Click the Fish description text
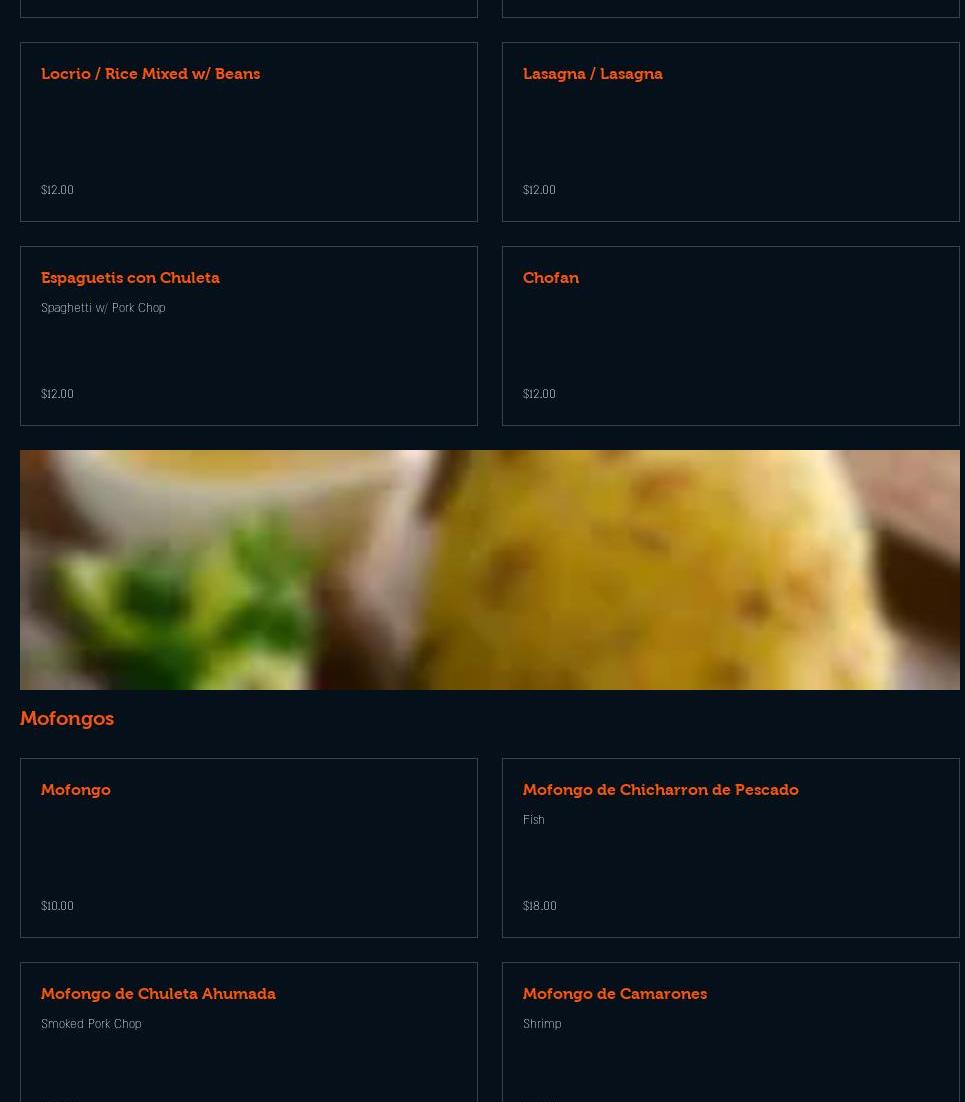 533,819
